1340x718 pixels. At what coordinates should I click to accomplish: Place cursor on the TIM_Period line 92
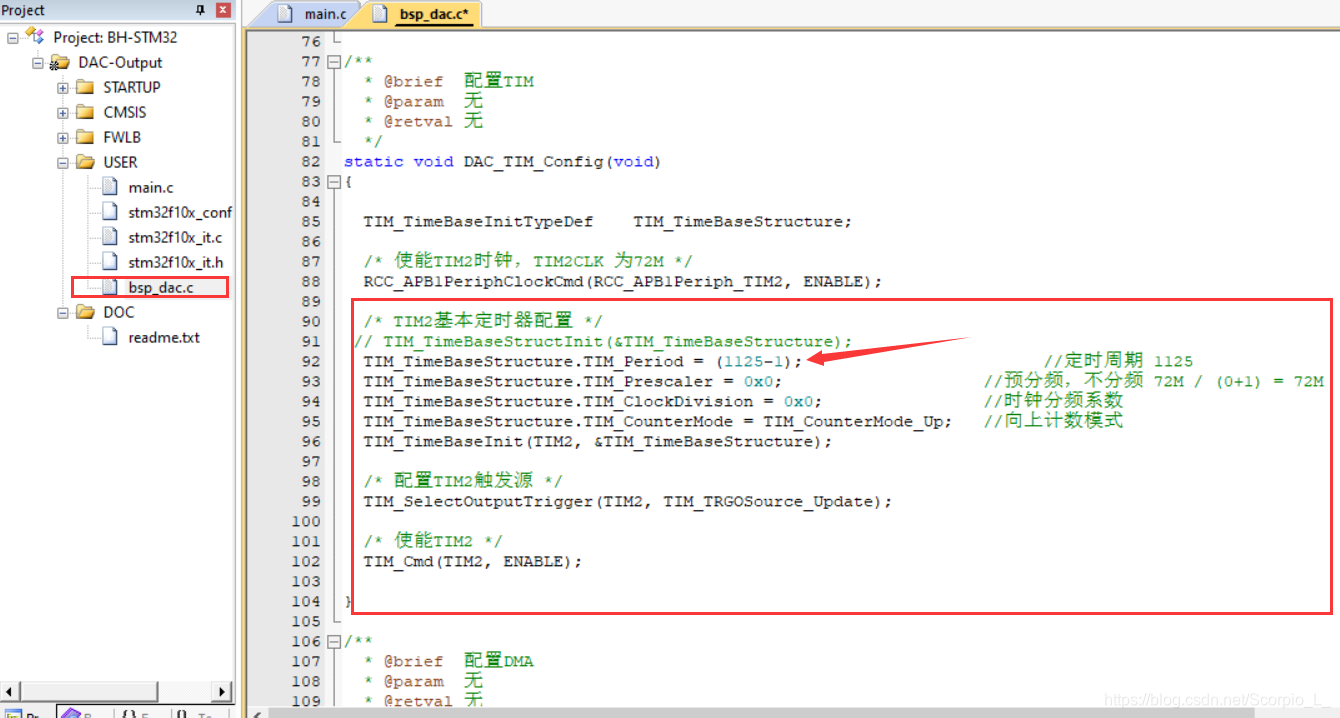pyautogui.click(x=583, y=361)
